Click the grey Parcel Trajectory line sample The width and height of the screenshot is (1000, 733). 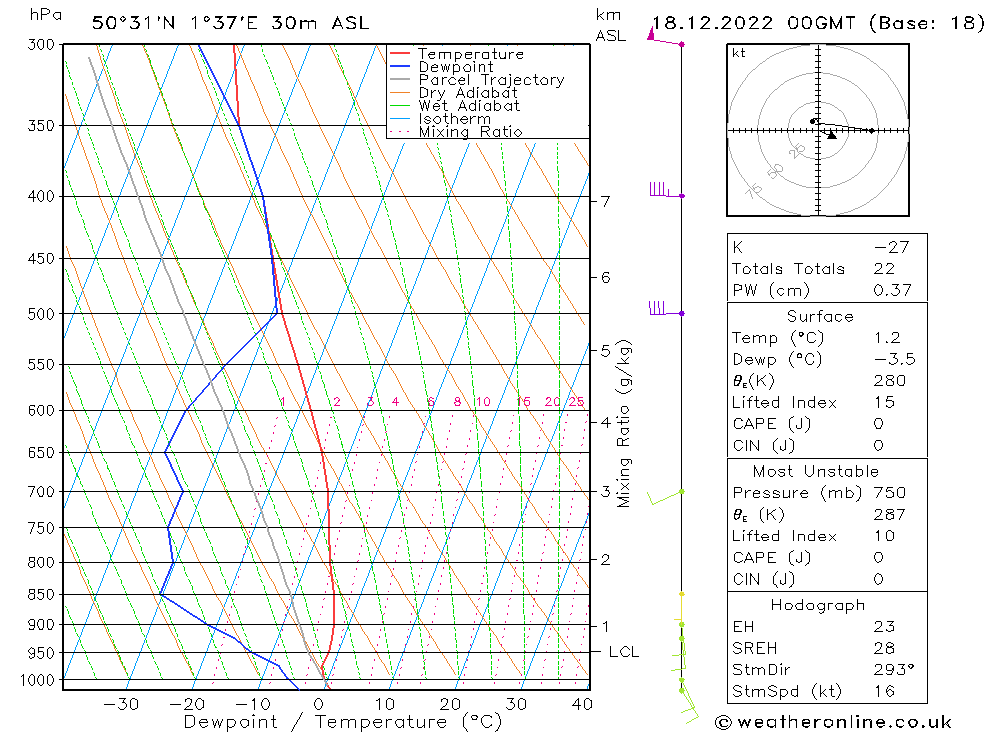400,79
